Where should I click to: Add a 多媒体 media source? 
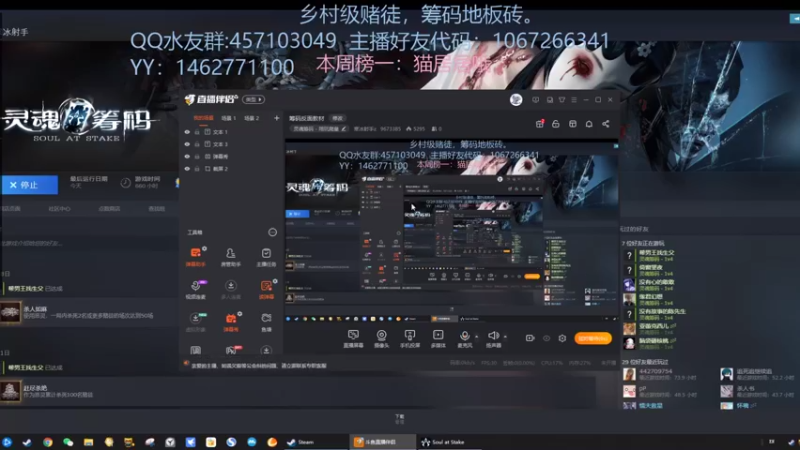(x=438, y=339)
